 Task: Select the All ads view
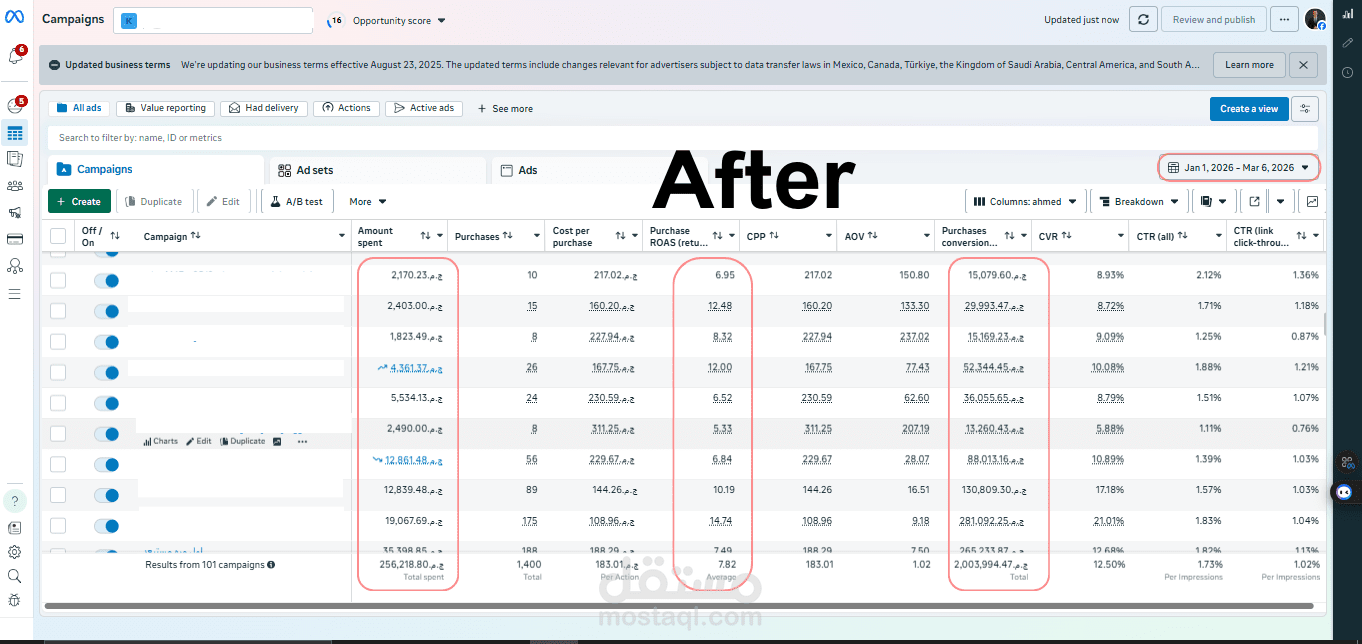[x=79, y=108]
